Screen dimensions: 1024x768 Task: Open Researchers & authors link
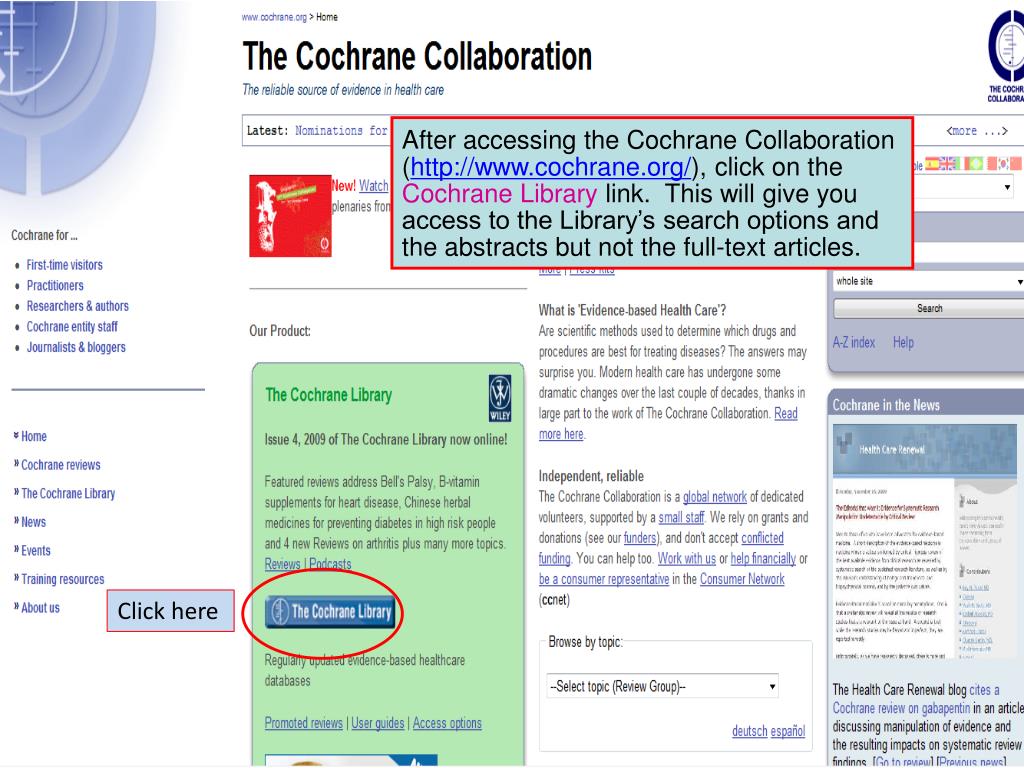[x=78, y=306]
